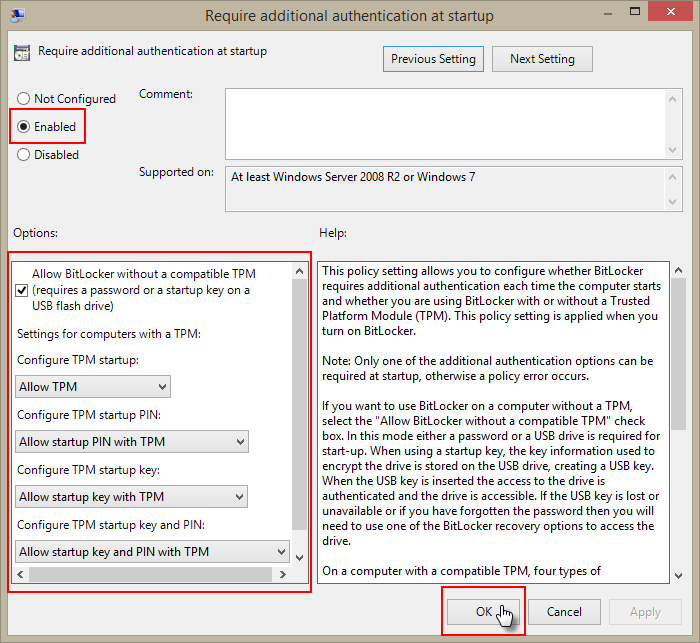Click the 'Help:' label
Image resolution: width=700 pixels, height=643 pixels.
pos(333,233)
